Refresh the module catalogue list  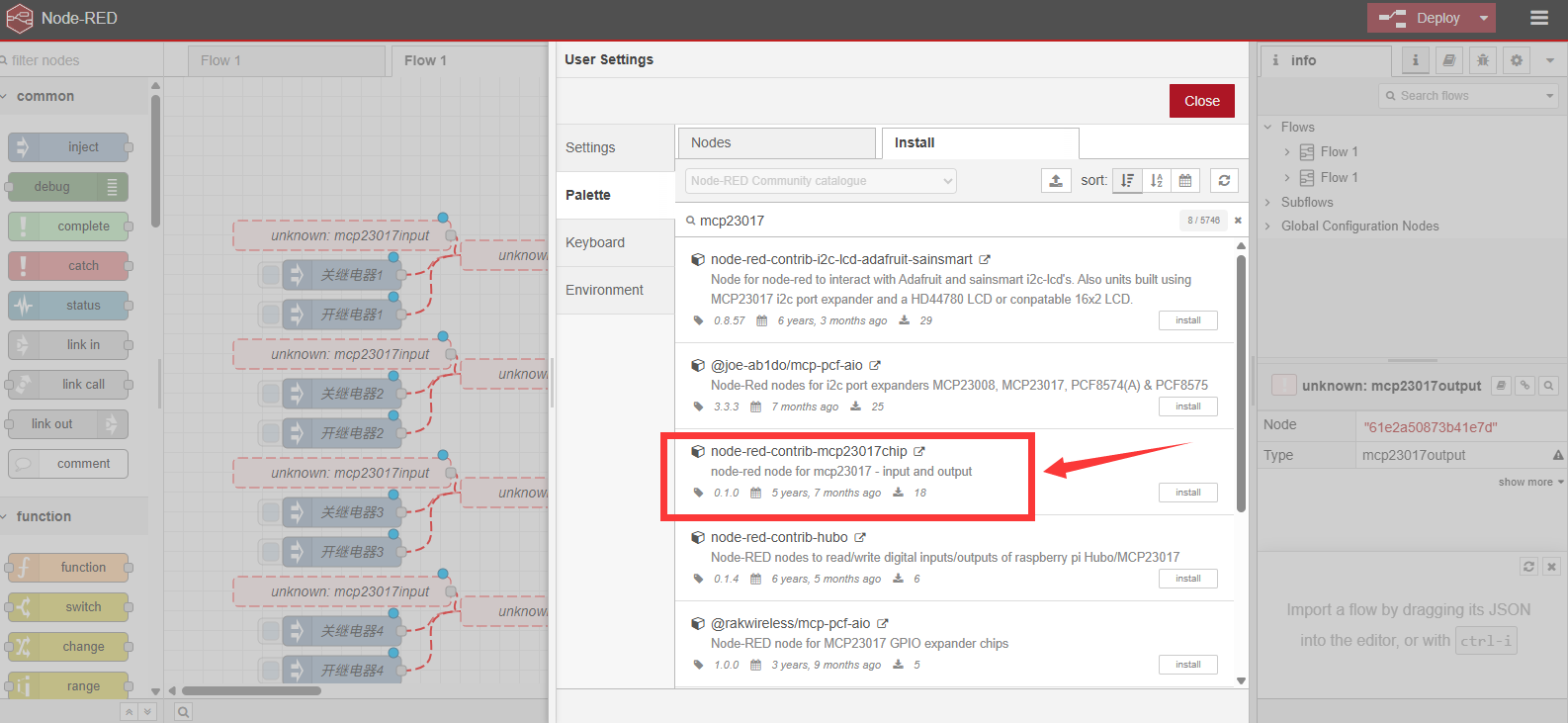coord(1224,180)
